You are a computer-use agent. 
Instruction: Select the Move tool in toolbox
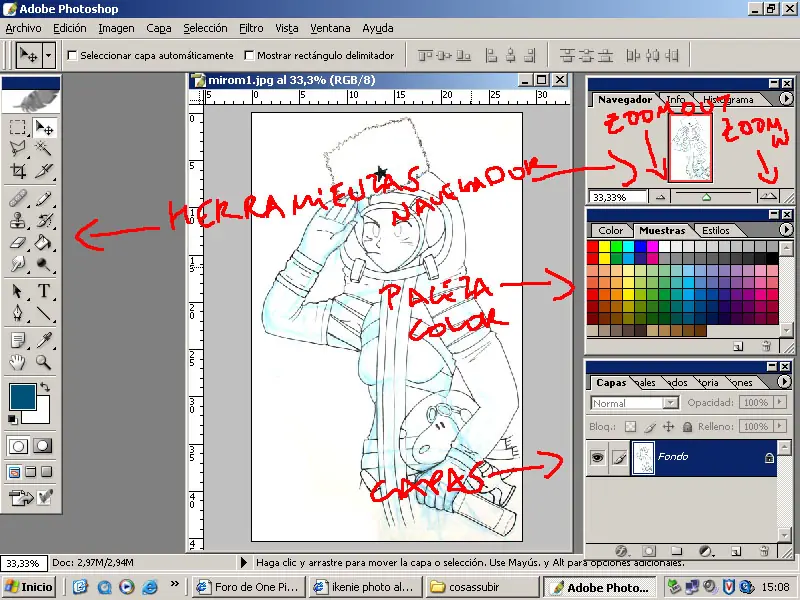click(44, 128)
